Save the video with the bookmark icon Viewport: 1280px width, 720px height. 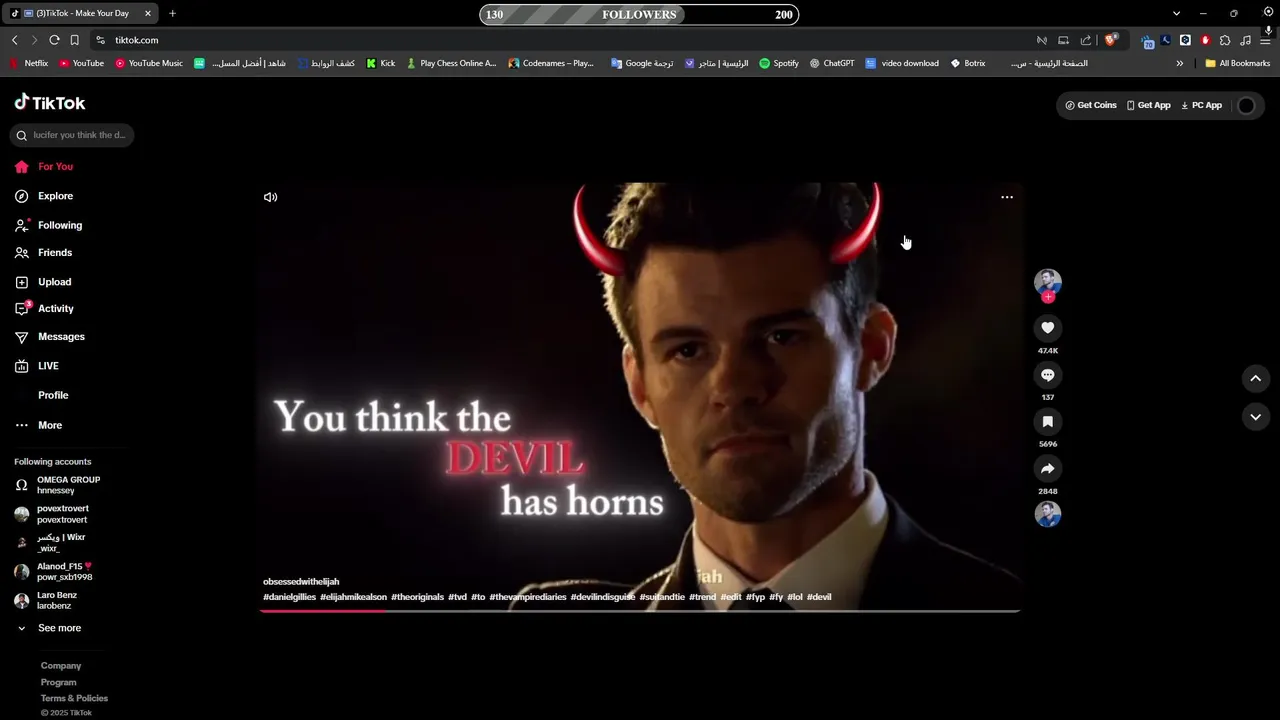click(x=1048, y=422)
